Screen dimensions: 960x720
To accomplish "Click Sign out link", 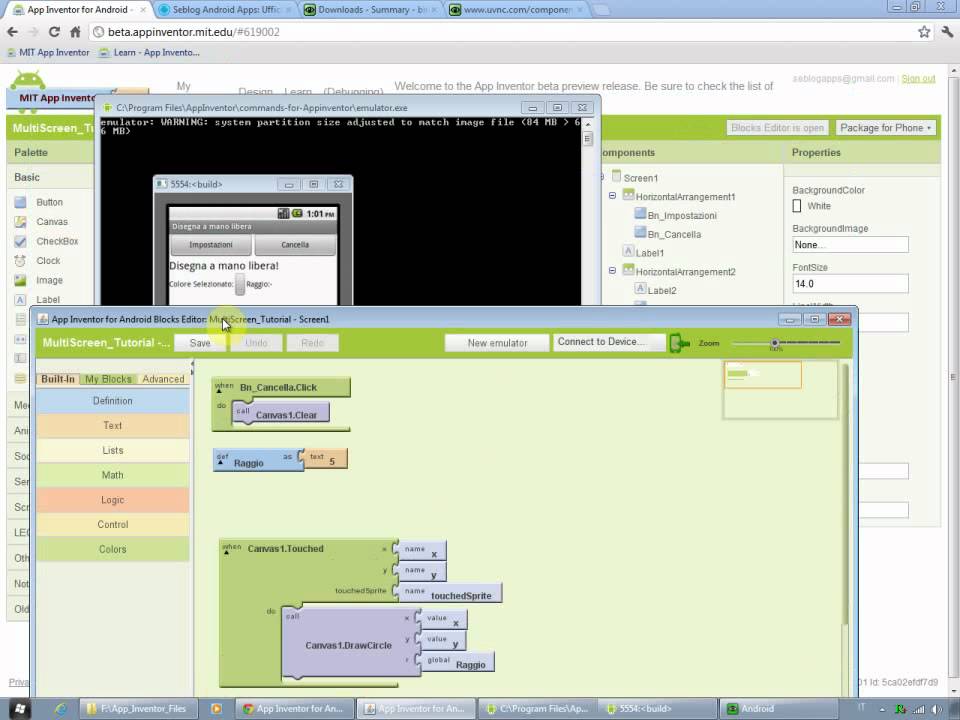I will pyautogui.click(x=918, y=79).
